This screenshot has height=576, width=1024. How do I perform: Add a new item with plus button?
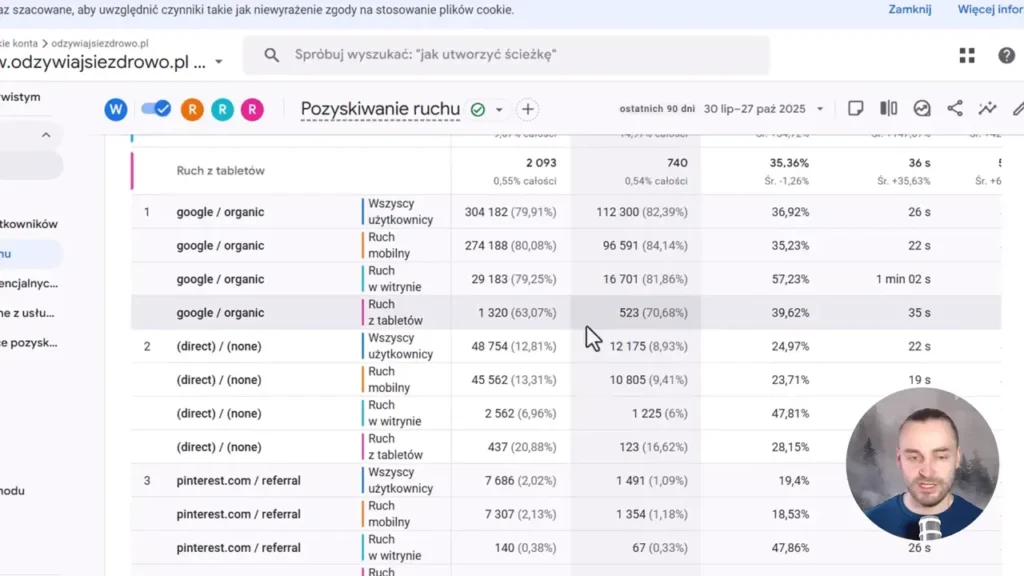(x=528, y=109)
